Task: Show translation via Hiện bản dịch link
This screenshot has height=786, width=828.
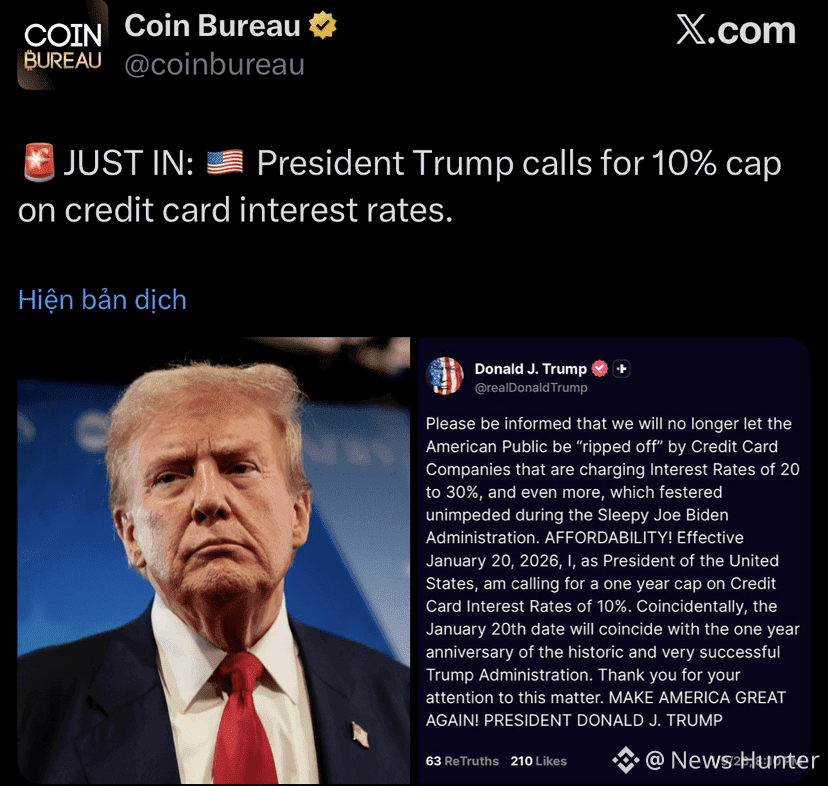Action: pyautogui.click(x=102, y=300)
